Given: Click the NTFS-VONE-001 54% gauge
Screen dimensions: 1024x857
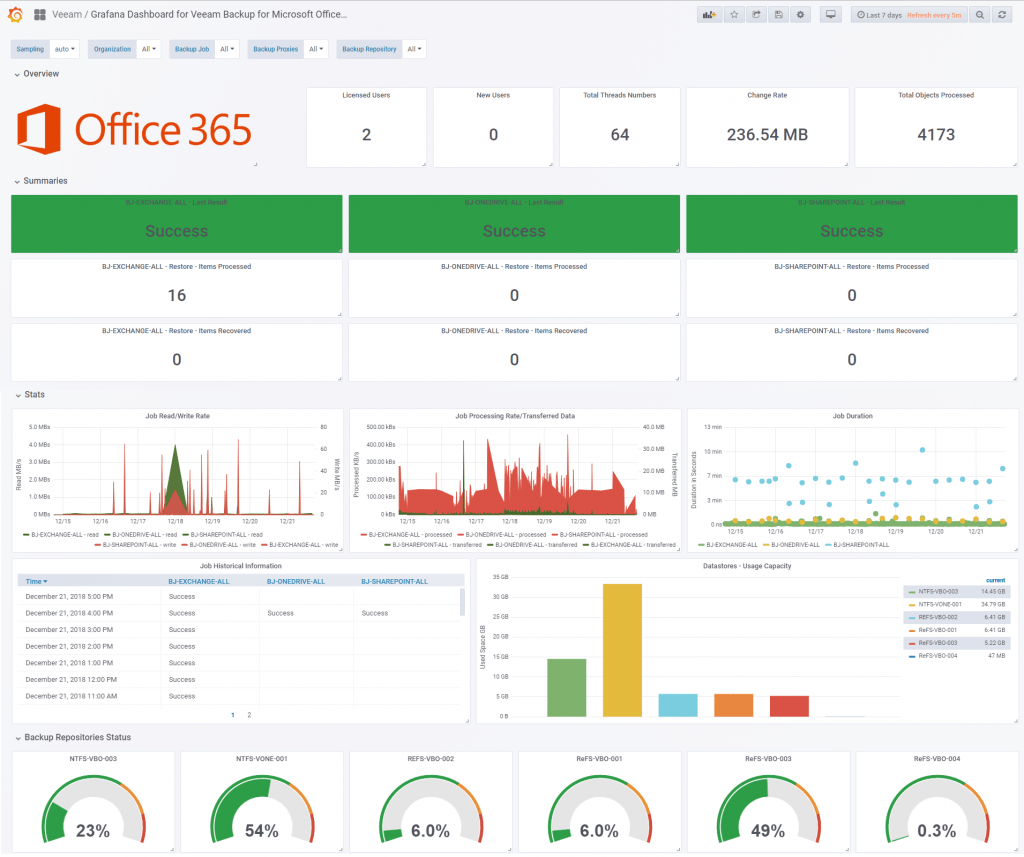Looking at the screenshot, I should 261,810.
